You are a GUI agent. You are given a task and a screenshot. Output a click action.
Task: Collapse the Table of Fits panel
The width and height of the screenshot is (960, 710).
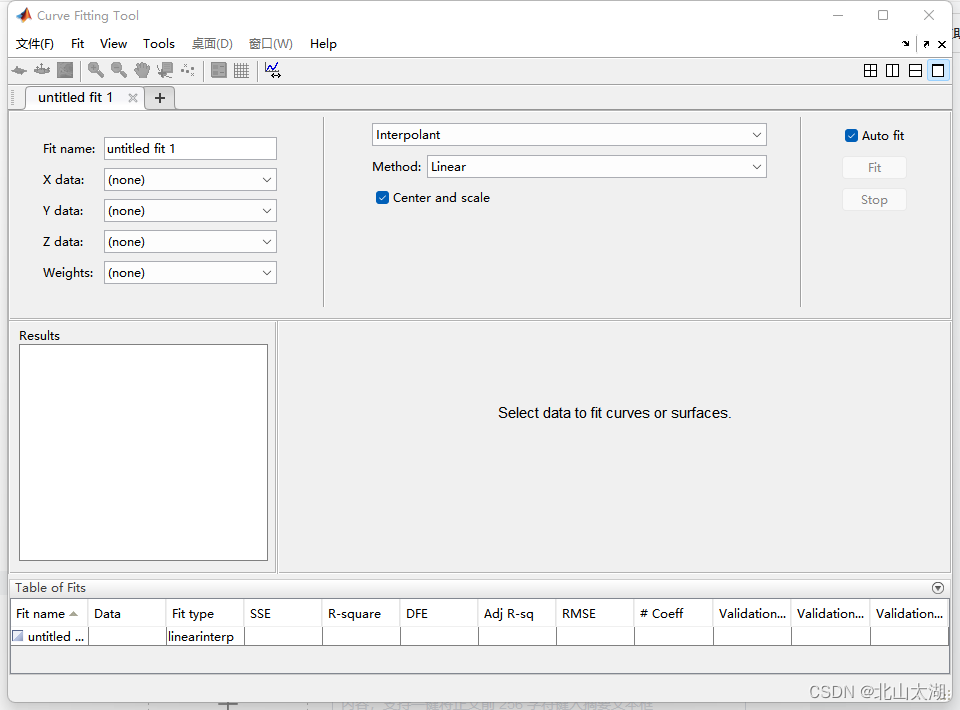coord(938,588)
